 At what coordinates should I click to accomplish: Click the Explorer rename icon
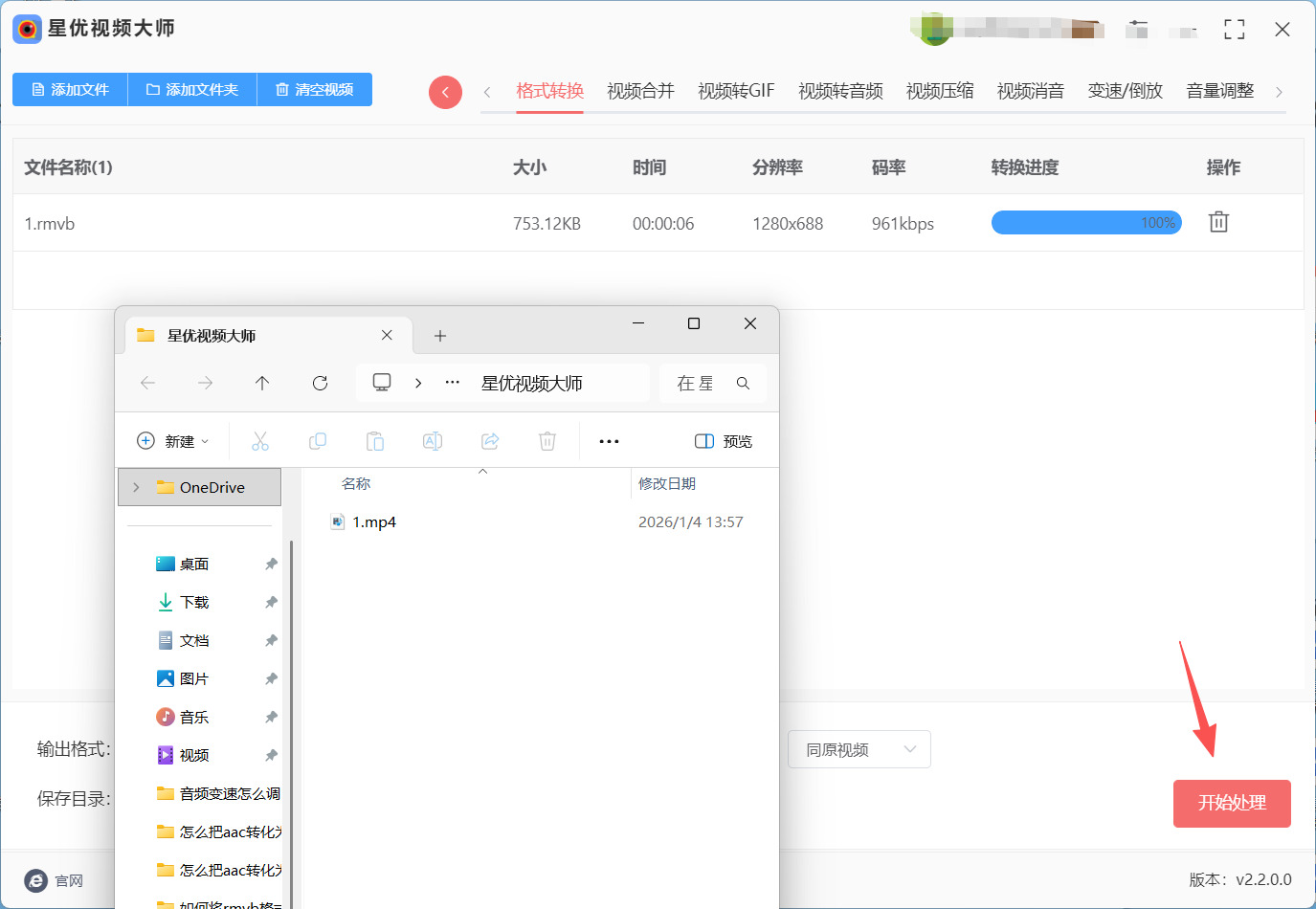tap(433, 441)
